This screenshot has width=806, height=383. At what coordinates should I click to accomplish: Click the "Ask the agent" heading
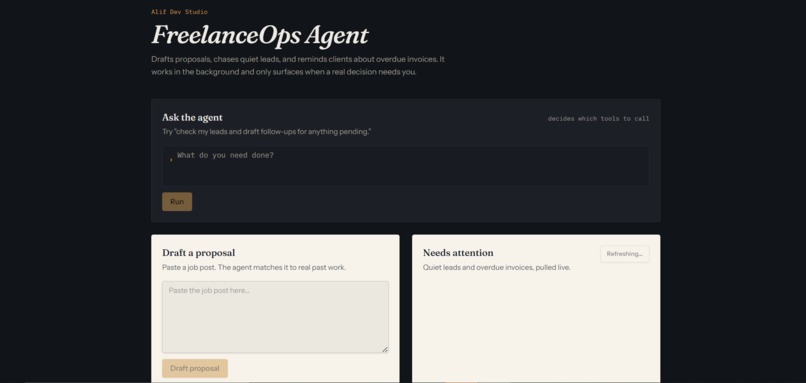192,118
